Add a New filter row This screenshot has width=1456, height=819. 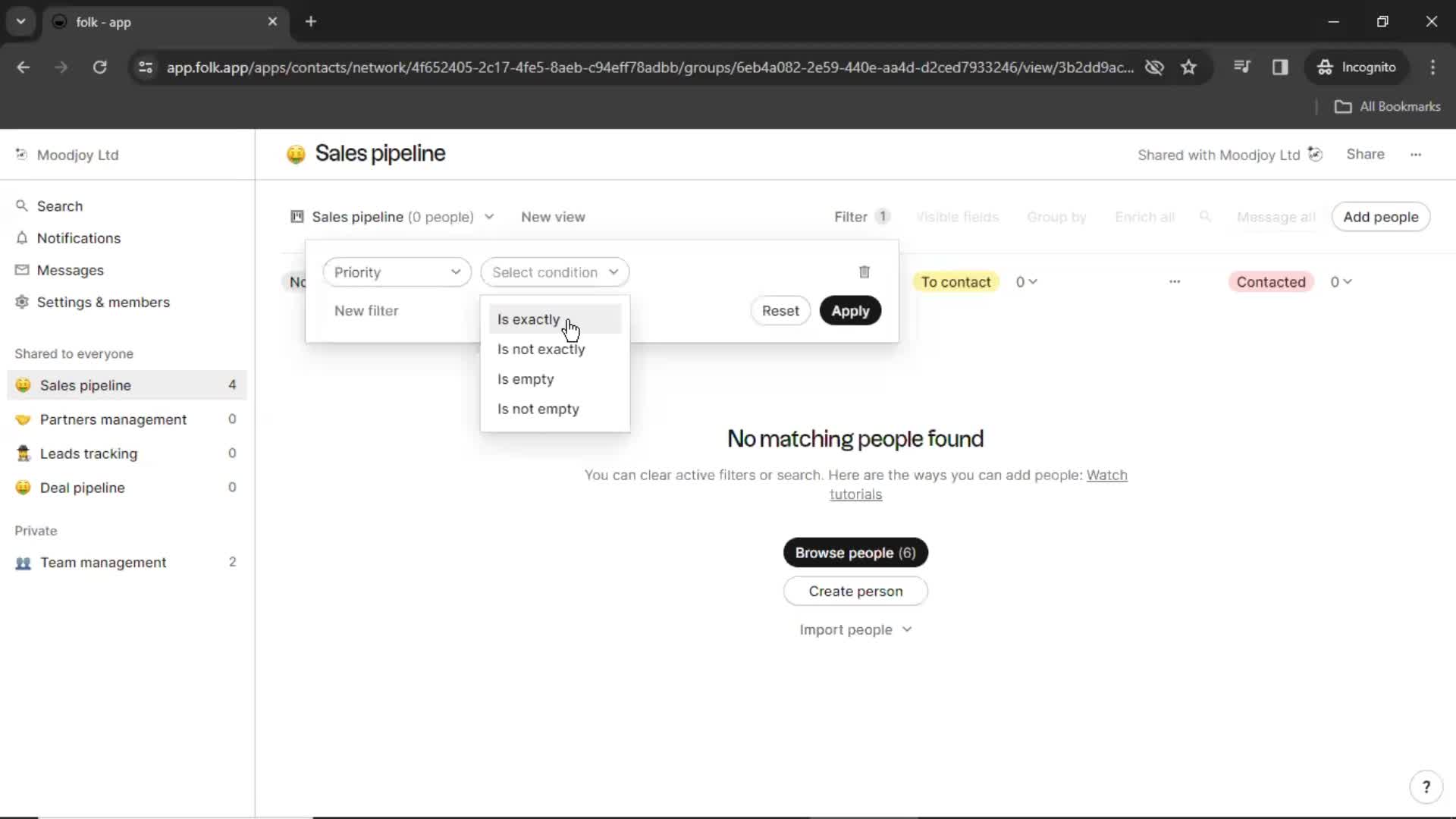(x=366, y=311)
